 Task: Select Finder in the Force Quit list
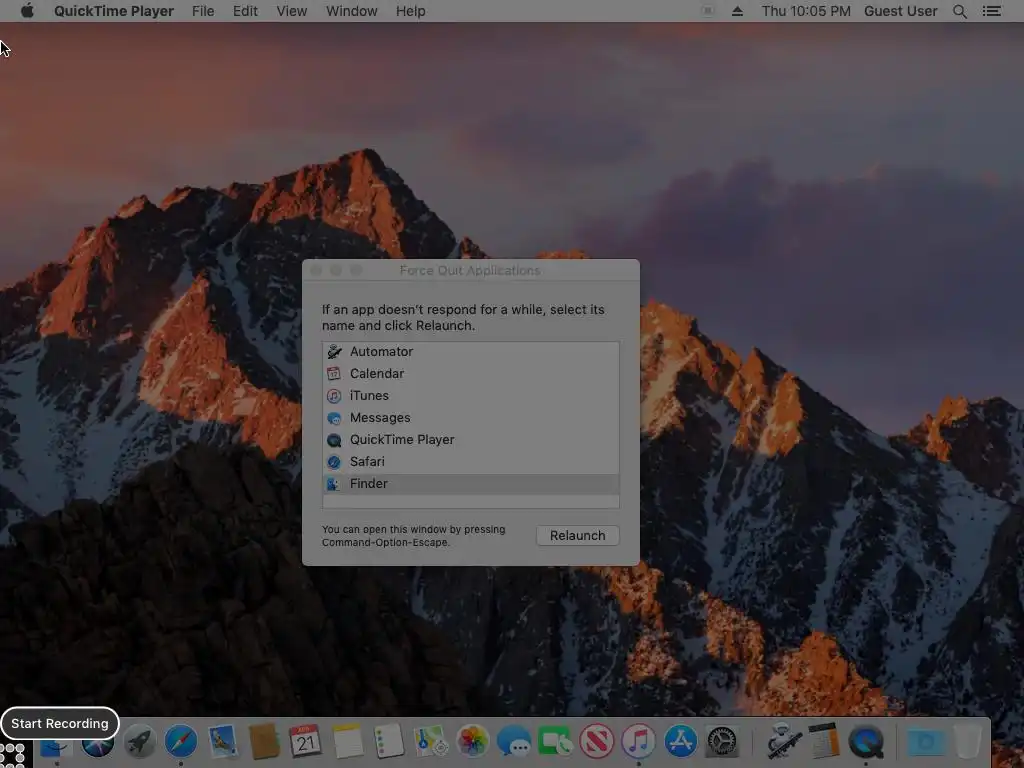tap(470, 484)
